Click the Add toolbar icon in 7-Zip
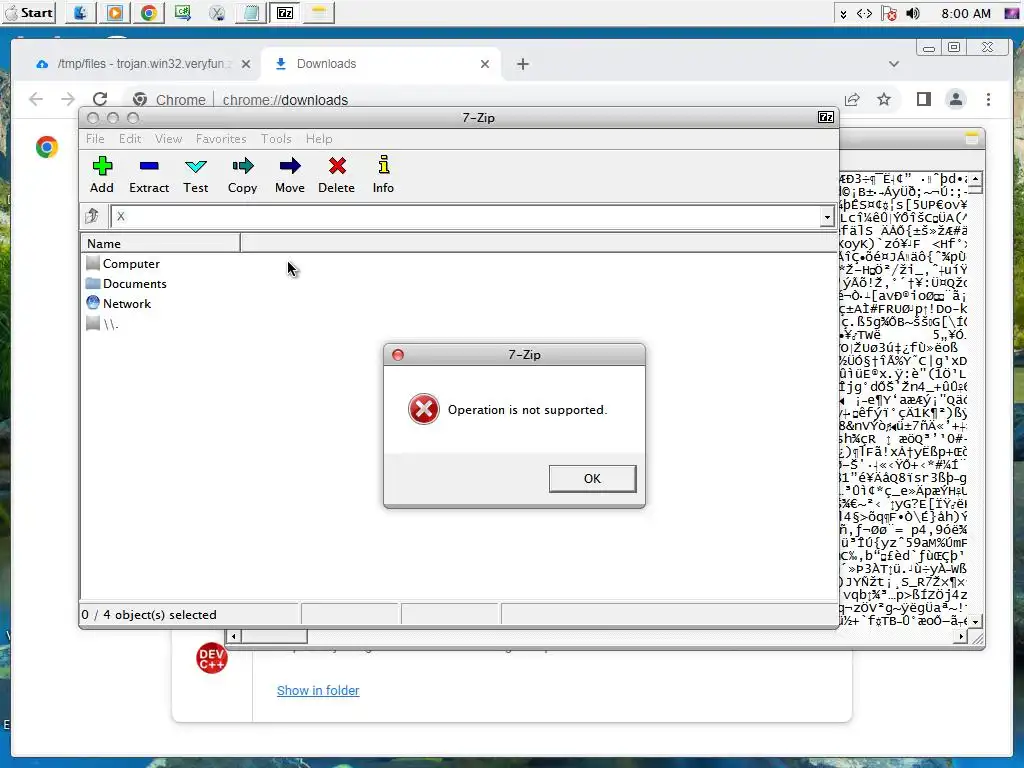The image size is (1024, 768). [x=102, y=174]
